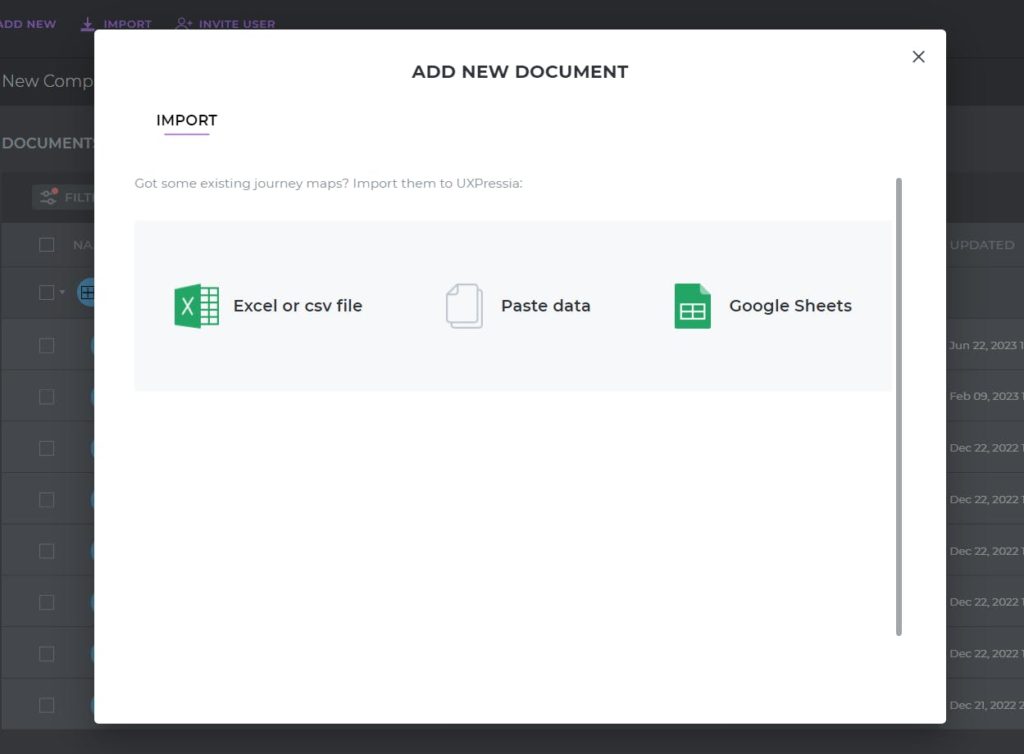
Task: Select Google Sheets import option
Action: pyautogui.click(x=763, y=306)
